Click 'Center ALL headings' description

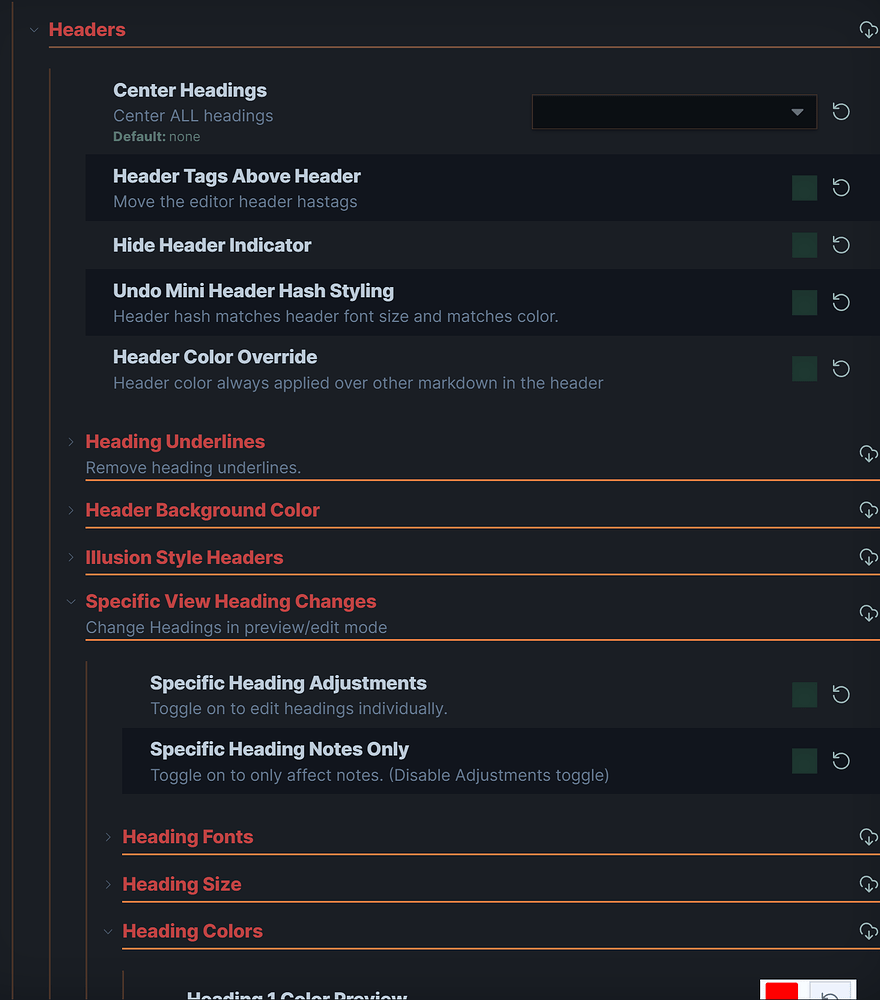[193, 115]
